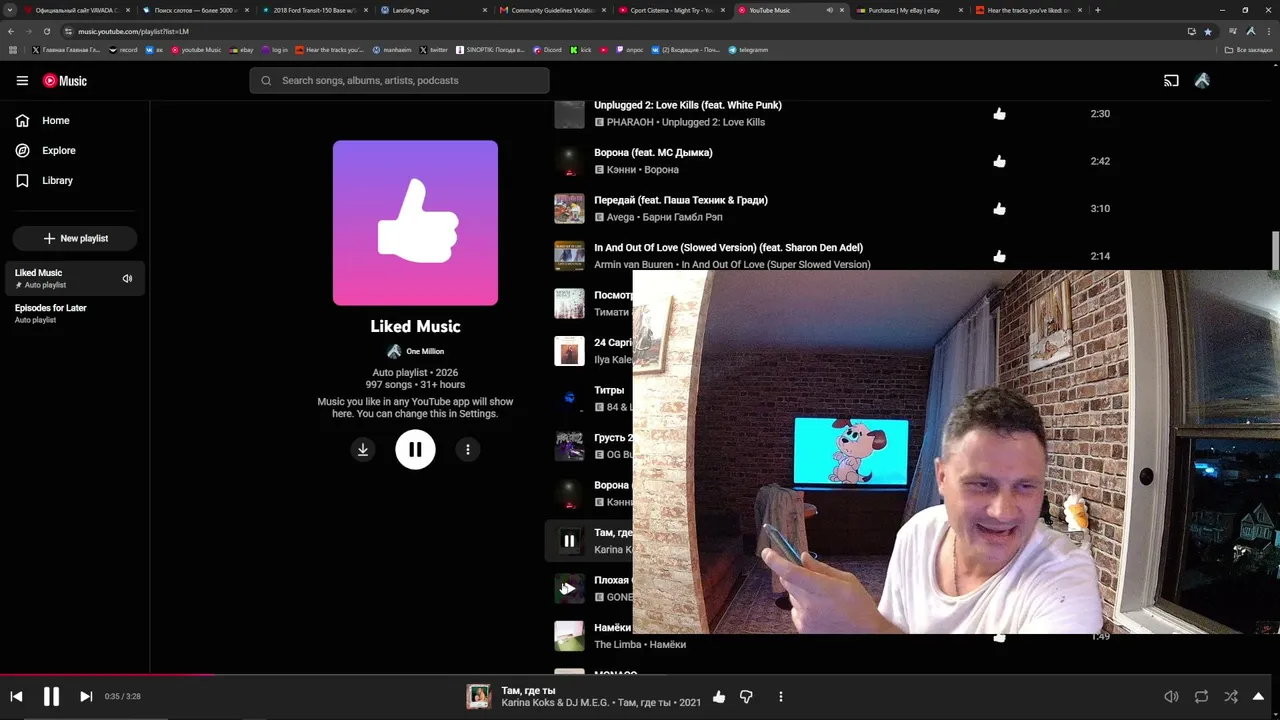Image resolution: width=1280 pixels, height=720 pixels.
Task: Skip to previous track
Action: coord(16,697)
